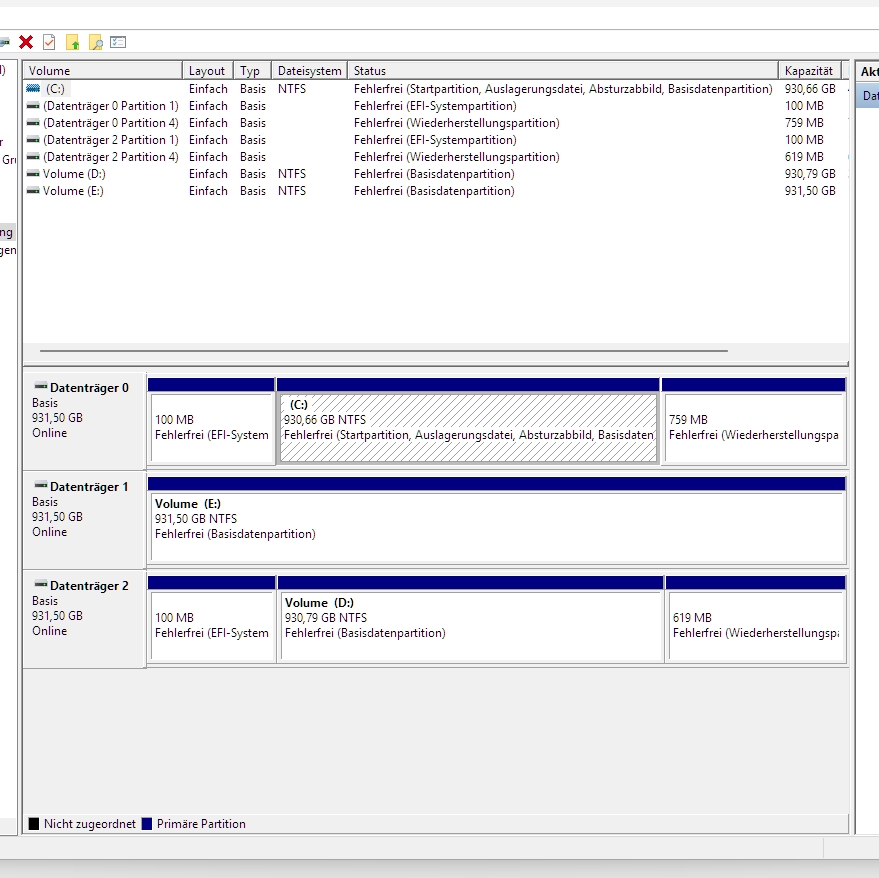The image size is (879, 878).
Task: Click the icon beside Datenträger 0 Partition 1
Action: [33, 106]
